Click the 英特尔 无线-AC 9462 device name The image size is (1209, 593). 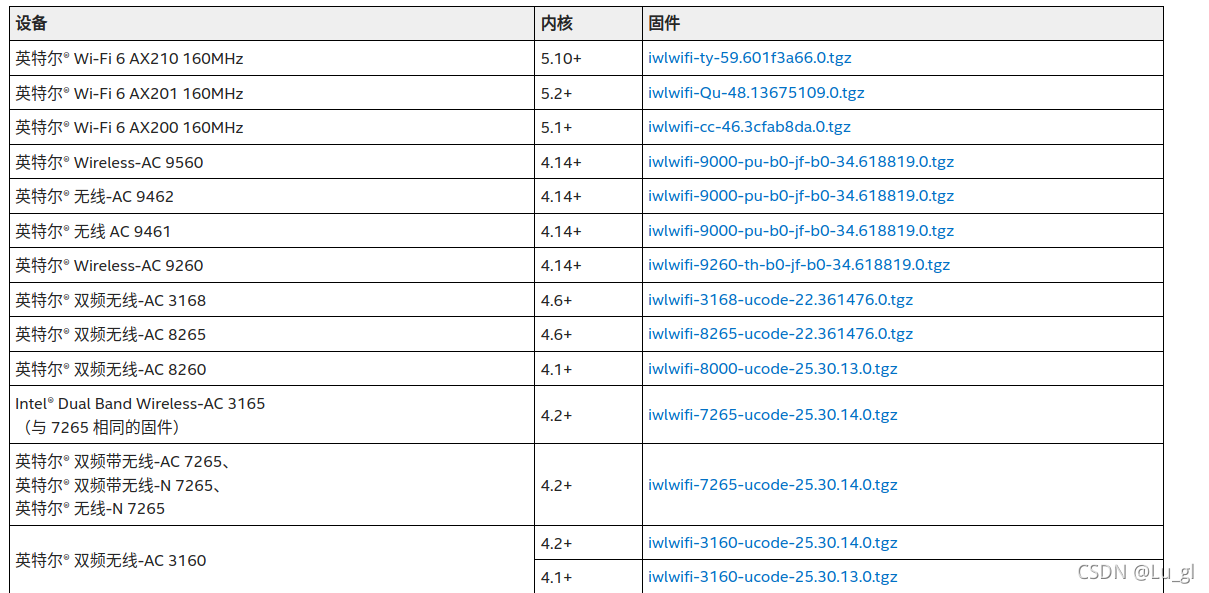[94, 197]
